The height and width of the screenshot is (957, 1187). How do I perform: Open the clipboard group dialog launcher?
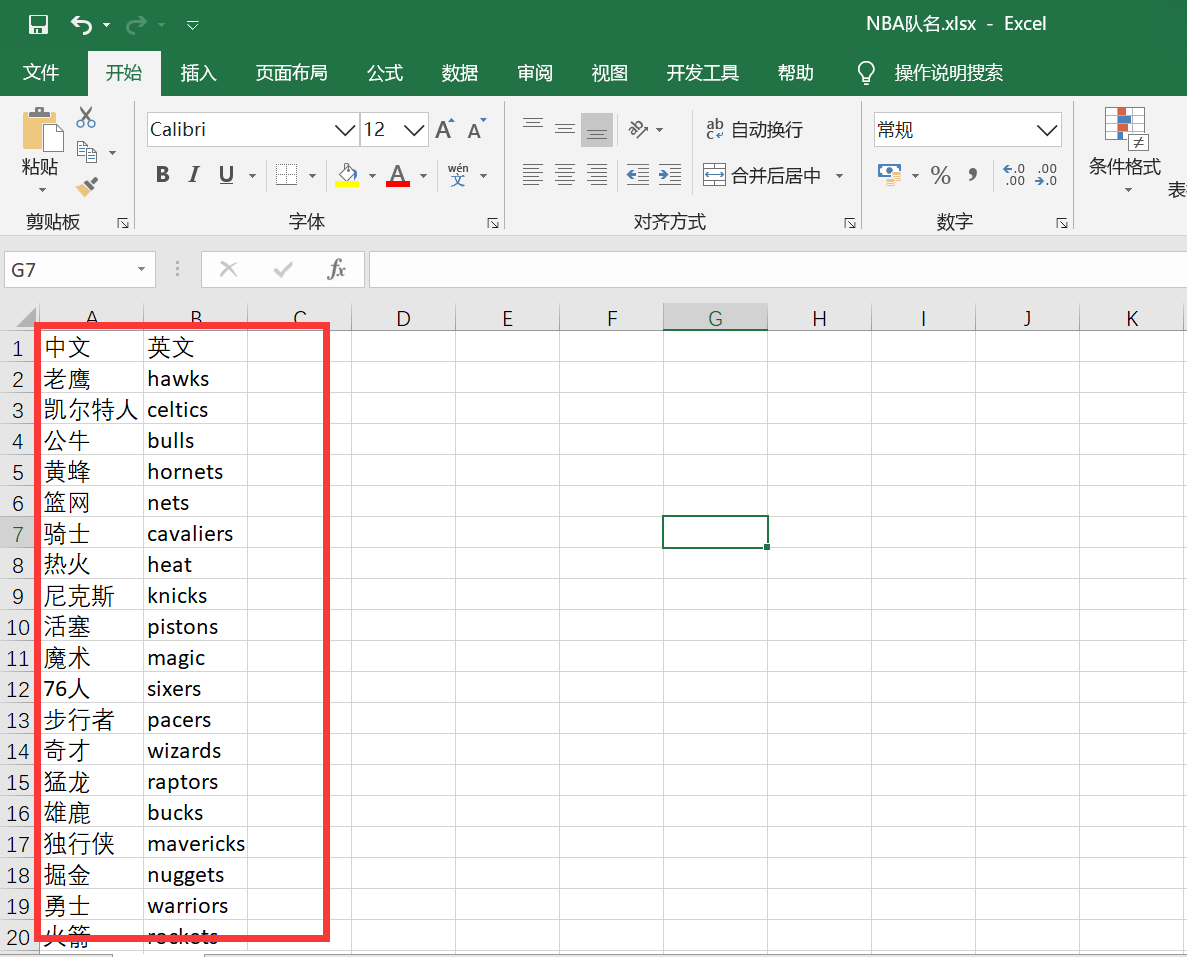coord(123,223)
